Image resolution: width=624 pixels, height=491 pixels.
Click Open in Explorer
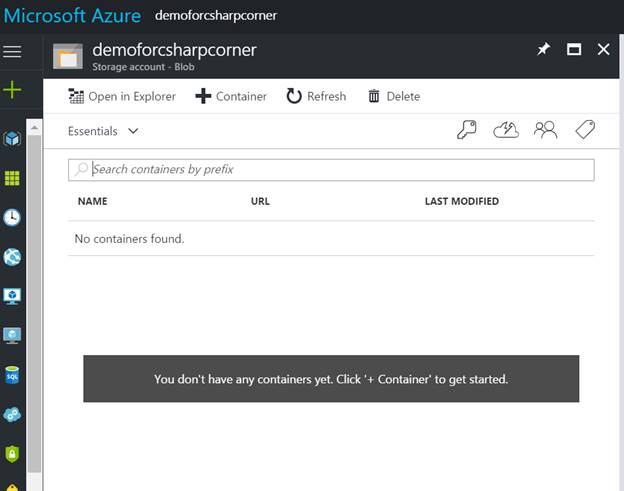pos(122,96)
